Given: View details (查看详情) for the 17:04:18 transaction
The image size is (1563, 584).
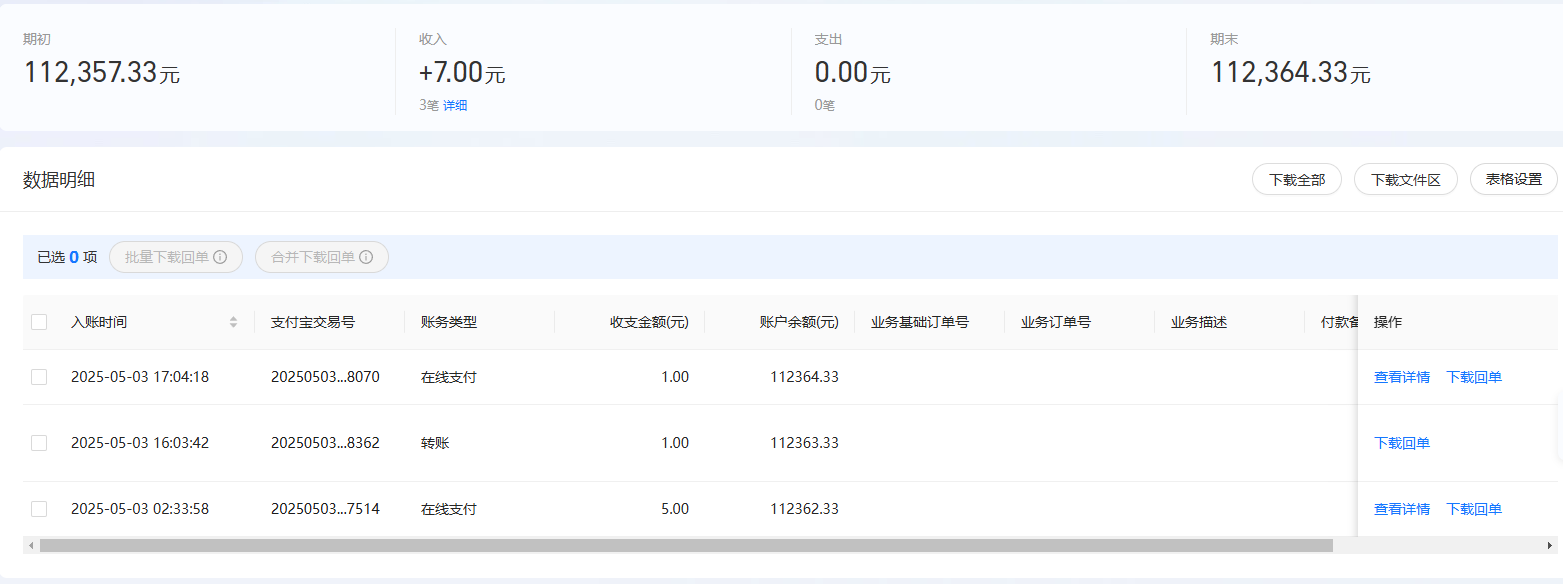Looking at the screenshot, I should coord(1401,377).
